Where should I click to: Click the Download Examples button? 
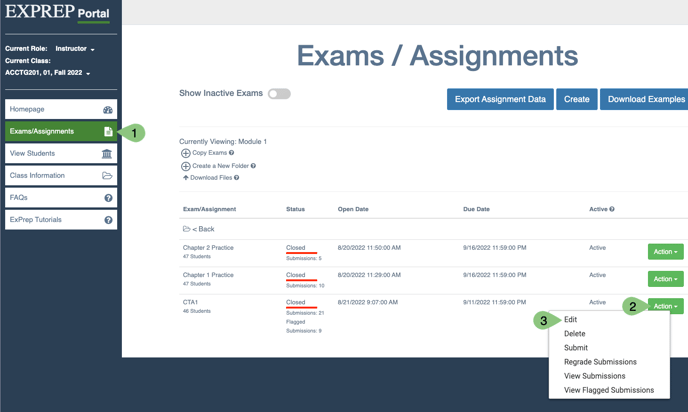644,99
